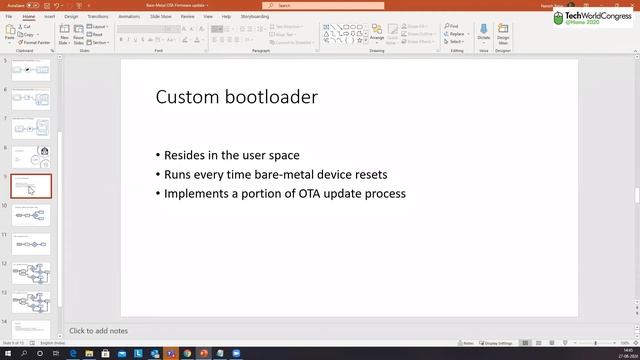Screen dimensions: 640x360
Task: Open File Explorer from the taskbar
Action: 89,353
